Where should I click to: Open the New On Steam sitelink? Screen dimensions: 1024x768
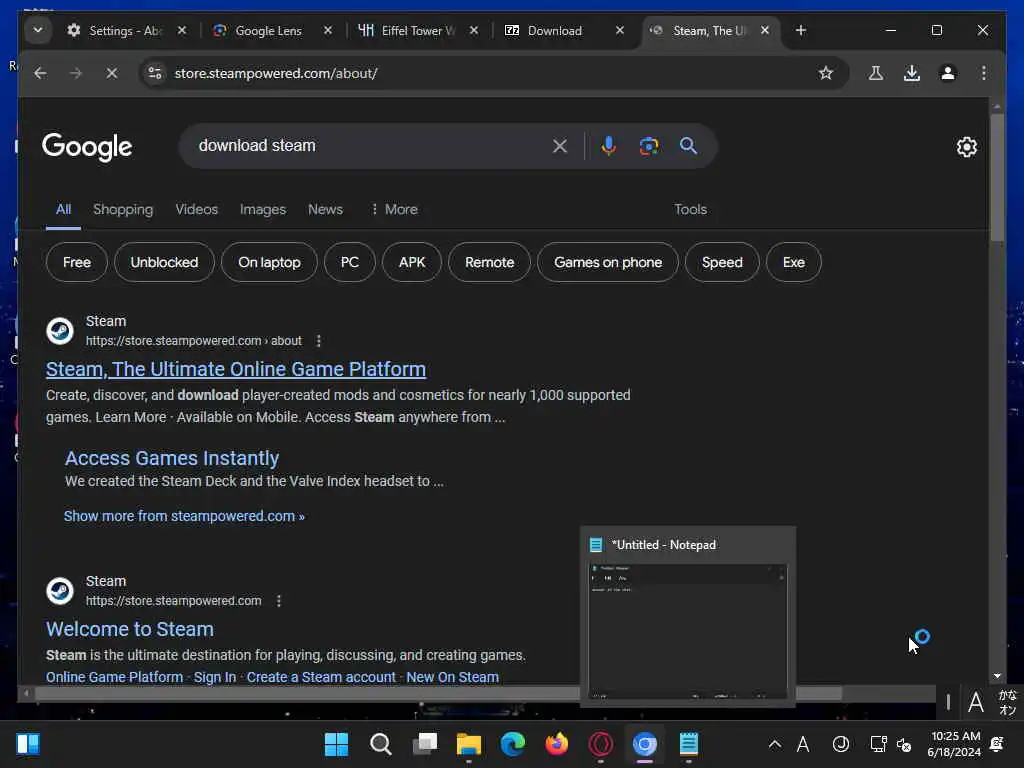point(453,677)
